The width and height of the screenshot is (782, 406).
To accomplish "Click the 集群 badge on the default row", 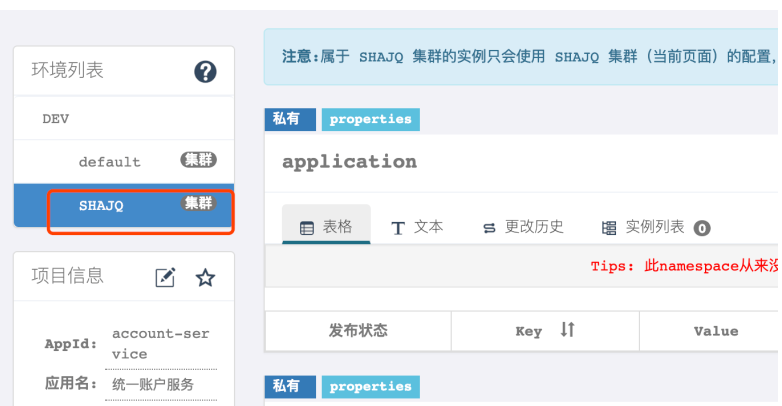I will tap(198, 160).
